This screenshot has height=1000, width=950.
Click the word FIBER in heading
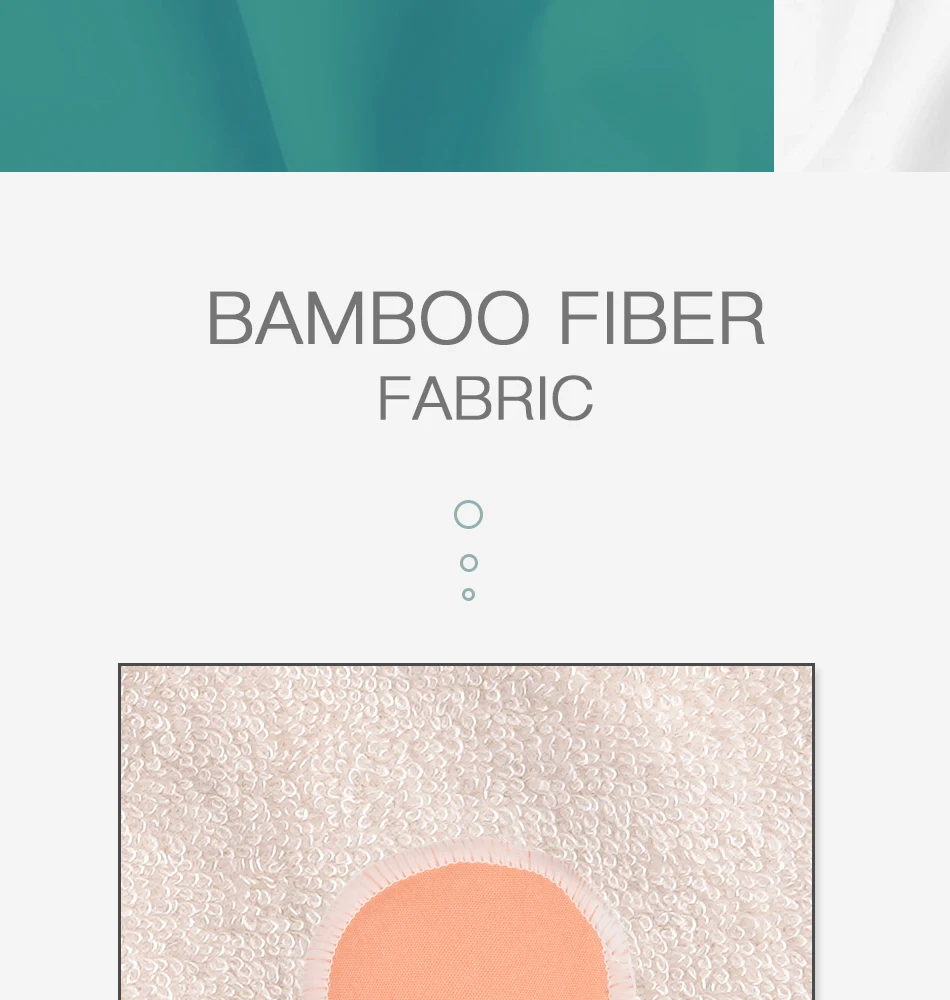click(661, 318)
